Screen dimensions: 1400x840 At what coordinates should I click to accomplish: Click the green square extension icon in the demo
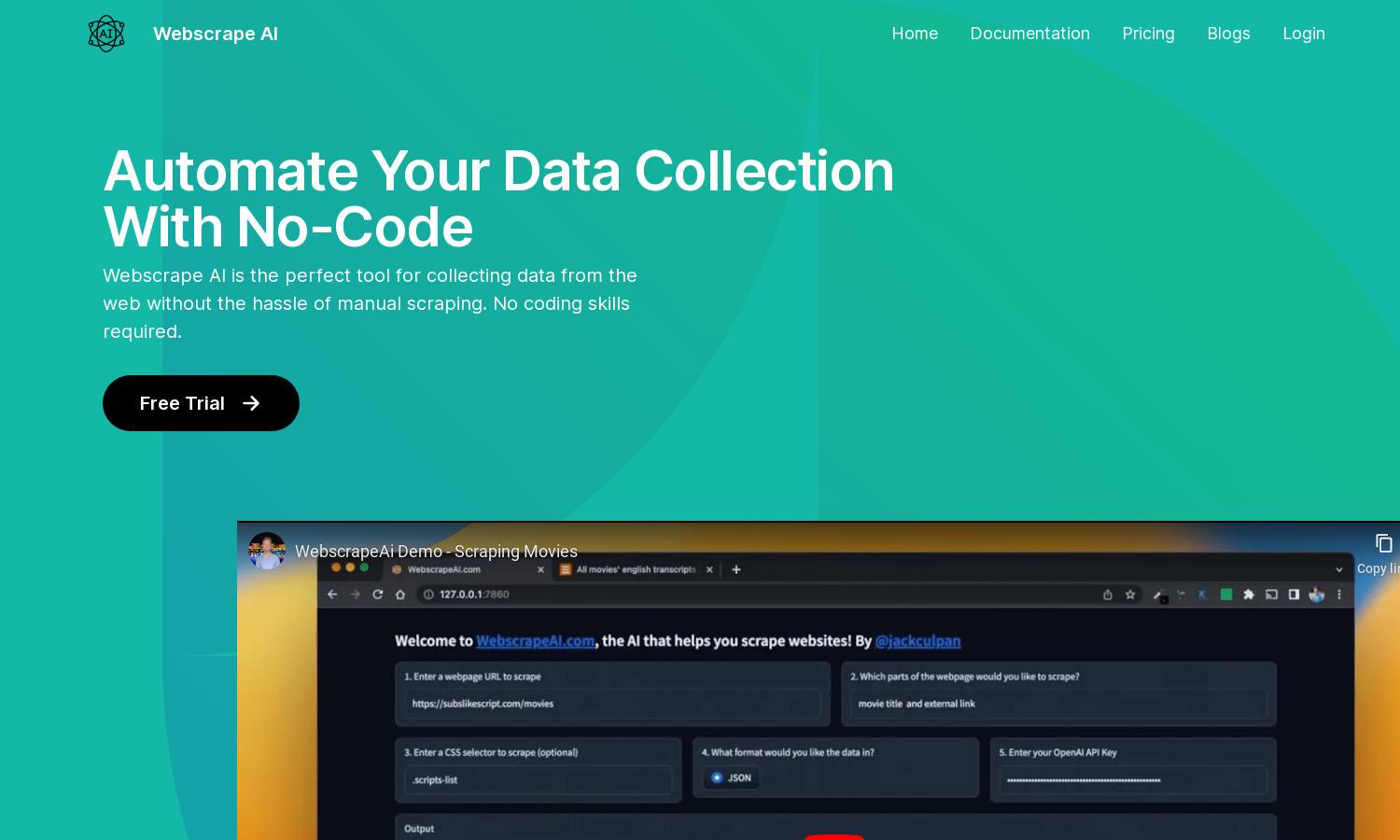click(x=1226, y=595)
